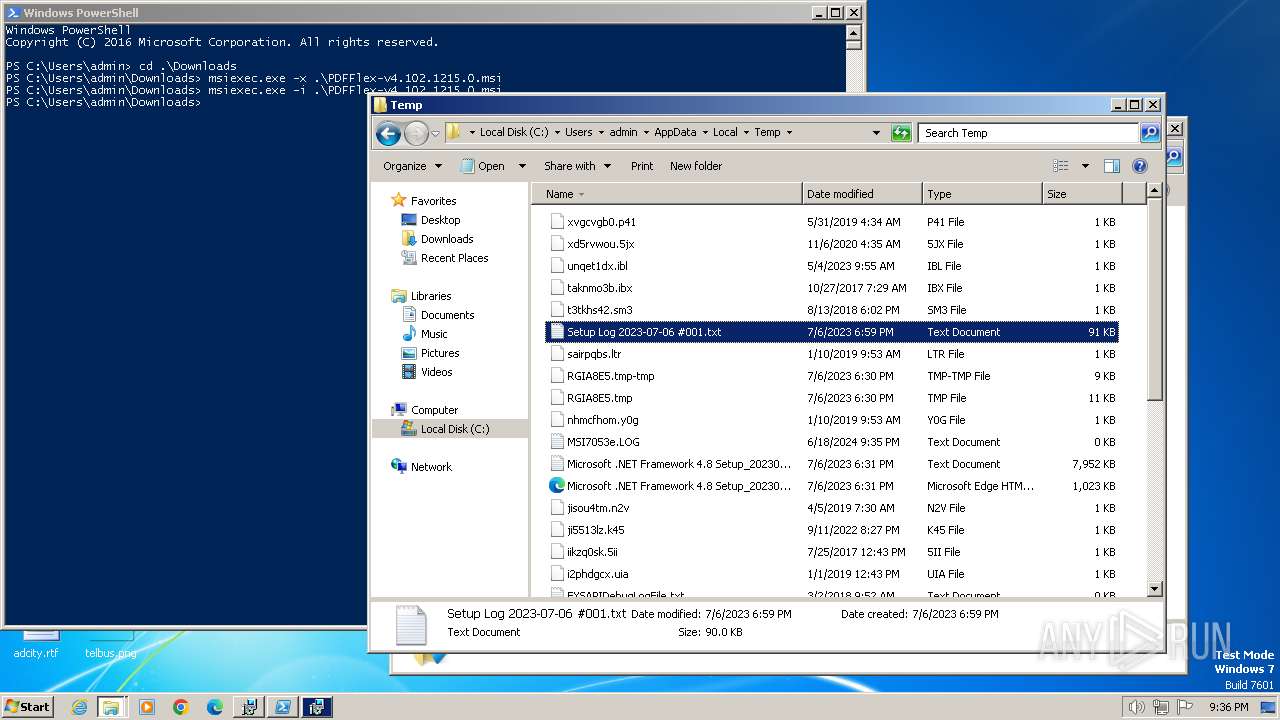Click the Type column header
The height and width of the screenshot is (720, 1280).
[982, 194]
